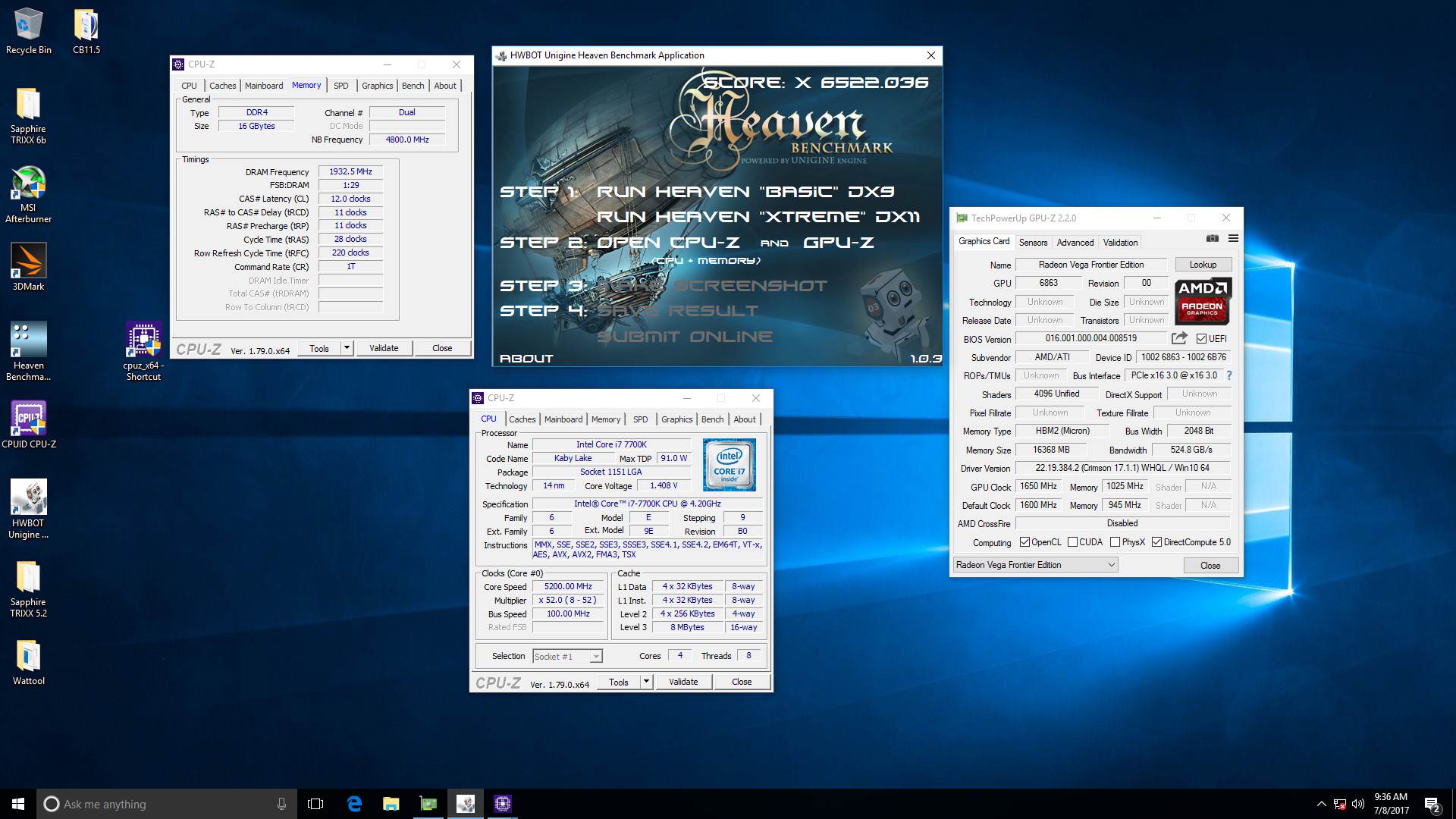Switch to GPU-Z taskbar icon
The width and height of the screenshot is (1456, 819).
pos(428,804)
